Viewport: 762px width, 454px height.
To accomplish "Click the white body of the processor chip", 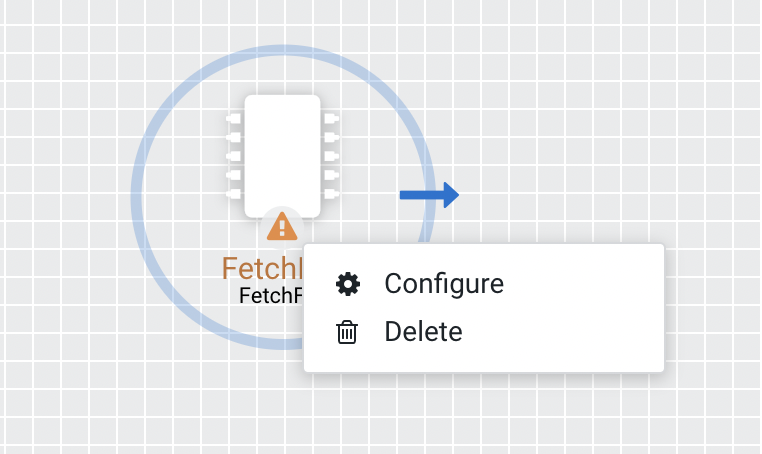I will click(x=282, y=150).
